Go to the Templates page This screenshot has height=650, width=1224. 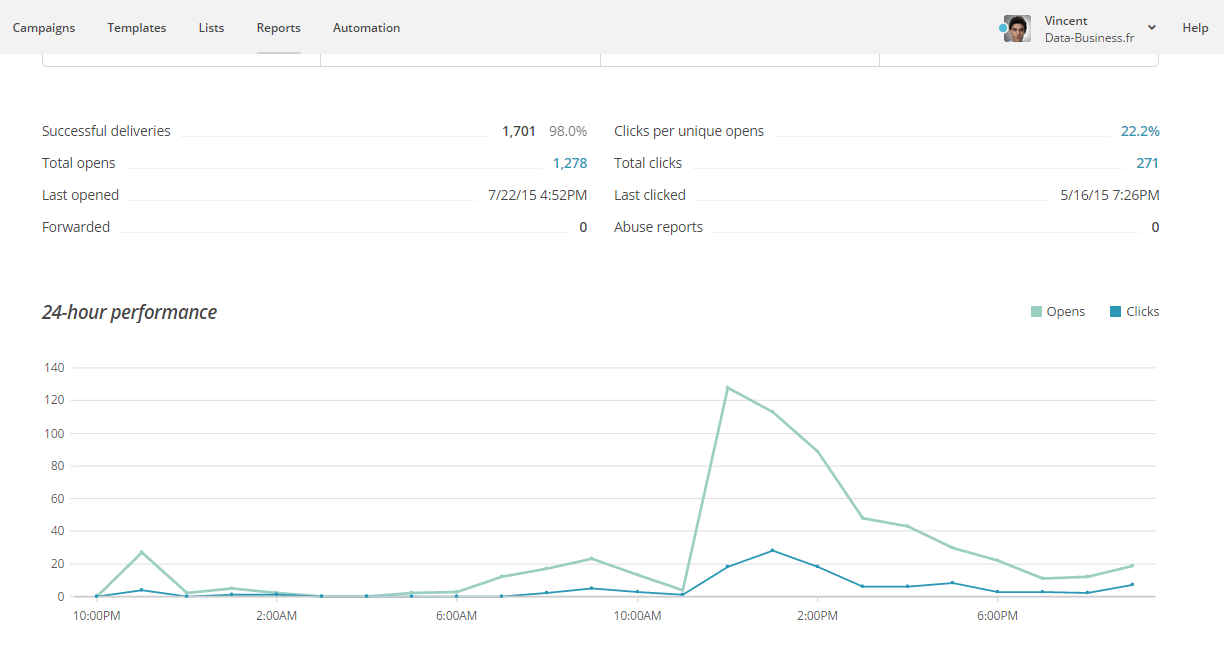pos(137,28)
